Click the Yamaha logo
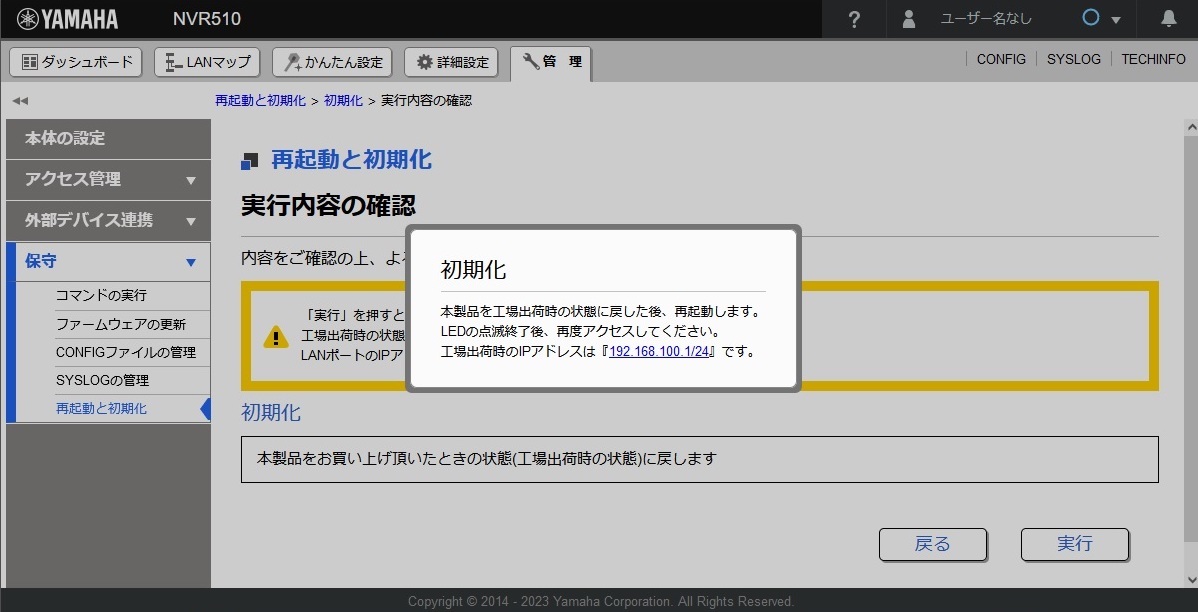Screen dimensions: 1198x612 pyautogui.click(x=67, y=19)
